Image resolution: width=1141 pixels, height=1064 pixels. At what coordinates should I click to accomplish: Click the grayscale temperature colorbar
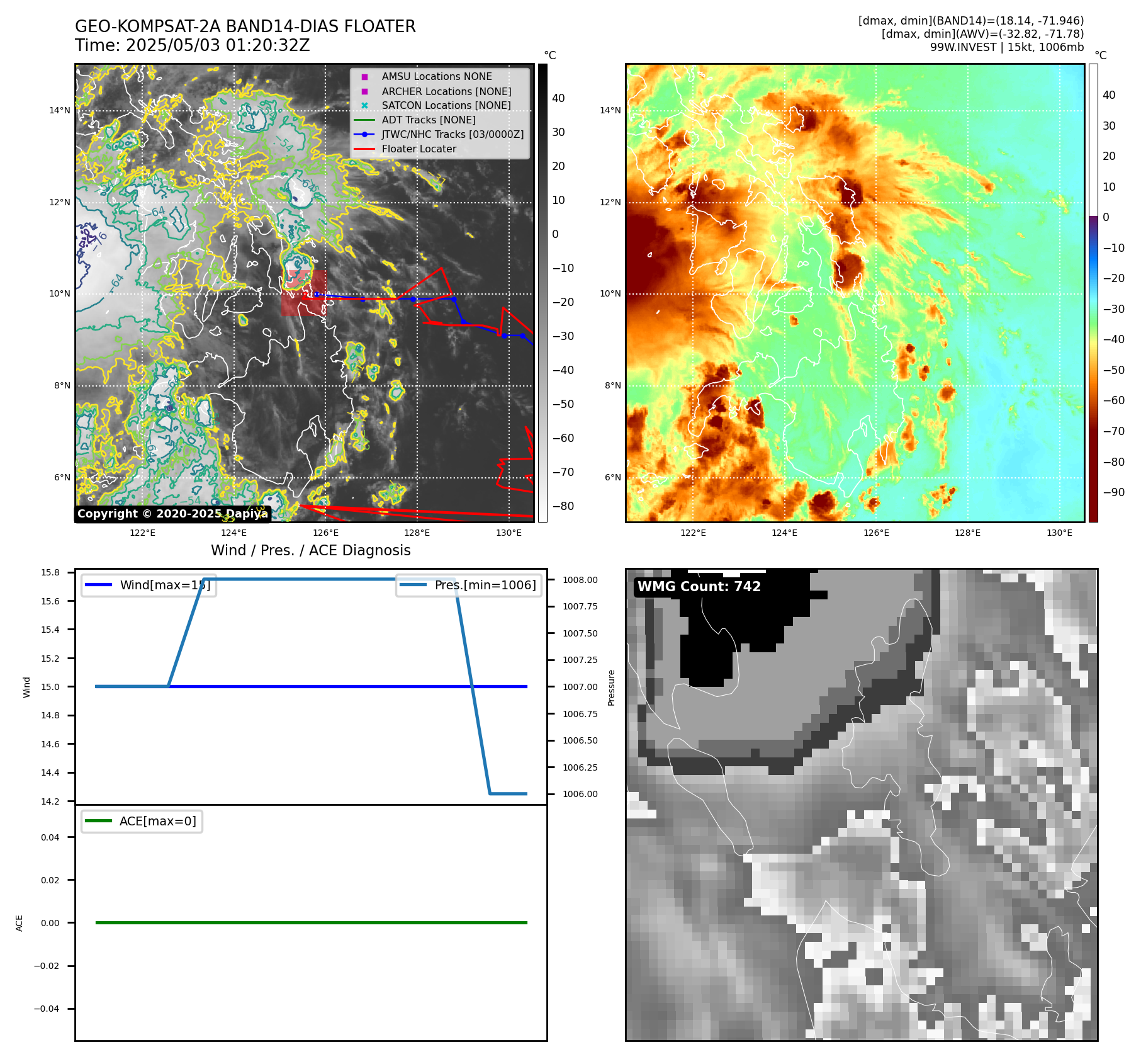pos(542,293)
